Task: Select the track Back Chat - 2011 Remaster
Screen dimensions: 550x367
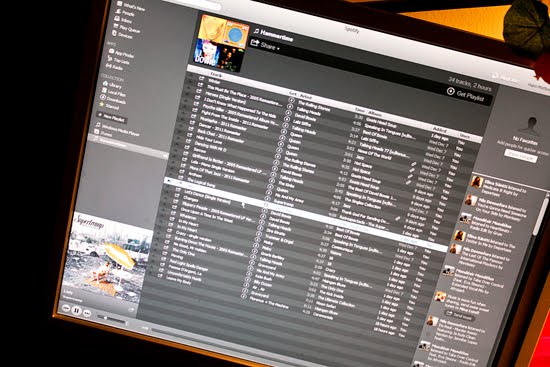Action: [x=220, y=135]
